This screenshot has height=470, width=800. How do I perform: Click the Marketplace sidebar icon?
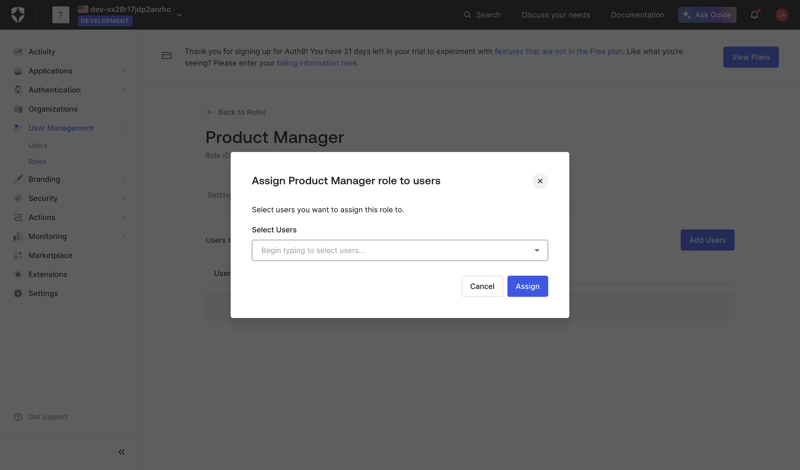click(x=18, y=255)
